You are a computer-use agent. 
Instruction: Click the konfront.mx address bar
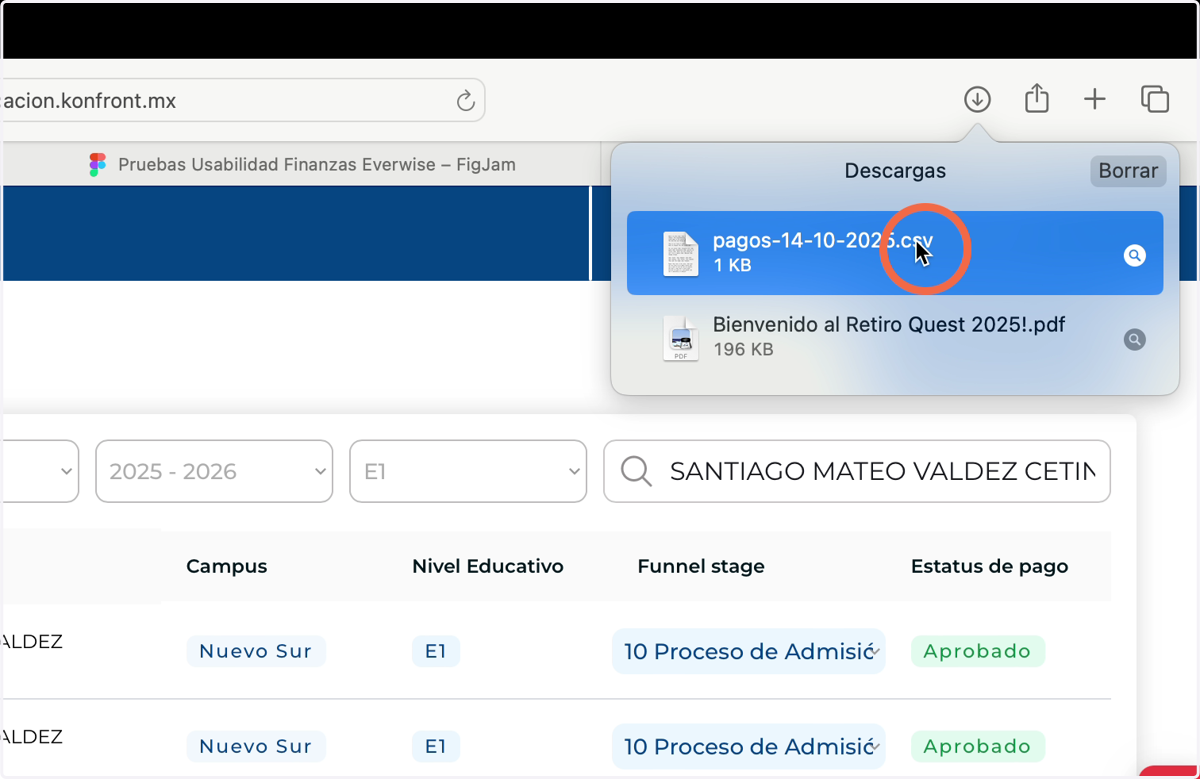point(244,101)
